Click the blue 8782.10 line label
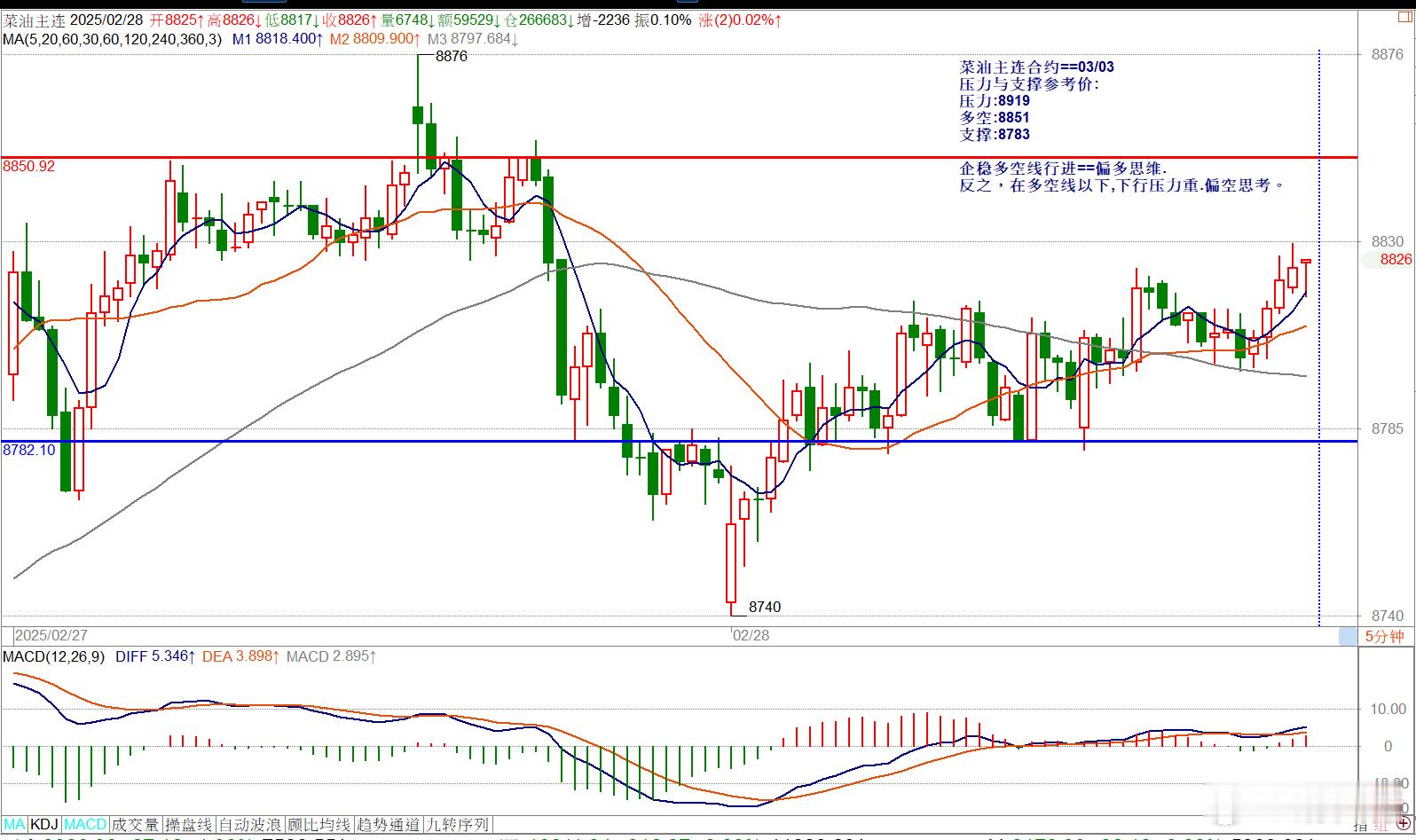Viewport: 1416px width, 840px height. pyautogui.click(x=29, y=450)
